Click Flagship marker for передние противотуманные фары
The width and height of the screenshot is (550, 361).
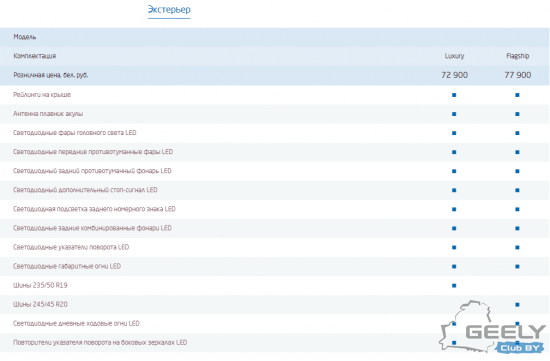(x=517, y=152)
